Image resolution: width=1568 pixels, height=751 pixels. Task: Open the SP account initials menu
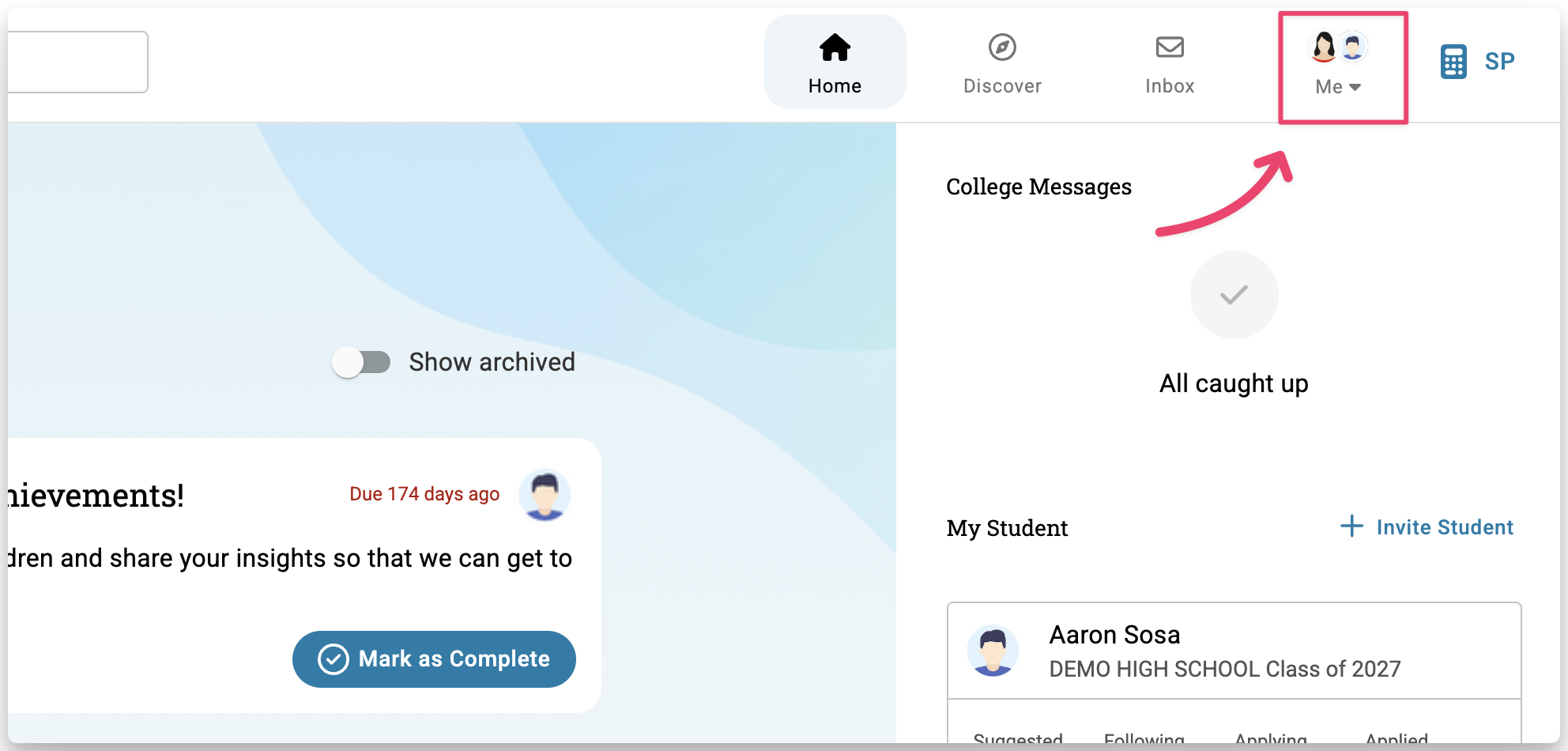[x=1499, y=62]
